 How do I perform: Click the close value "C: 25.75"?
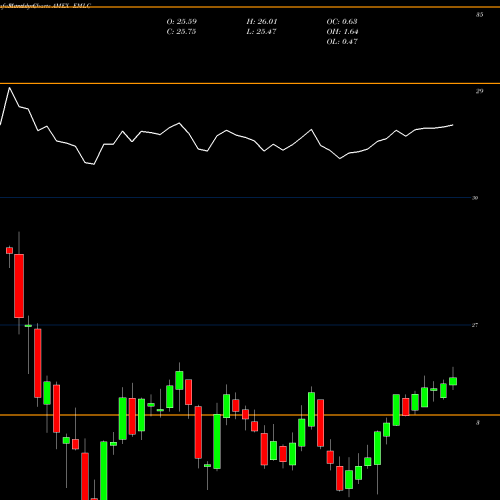click(x=181, y=32)
